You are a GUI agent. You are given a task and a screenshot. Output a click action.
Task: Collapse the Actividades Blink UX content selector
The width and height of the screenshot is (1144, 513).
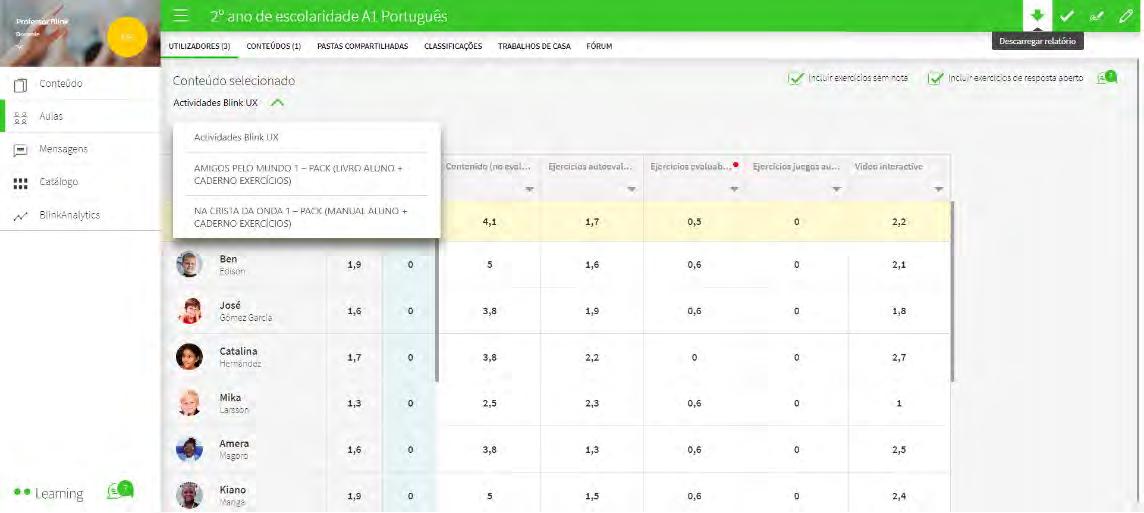point(277,103)
